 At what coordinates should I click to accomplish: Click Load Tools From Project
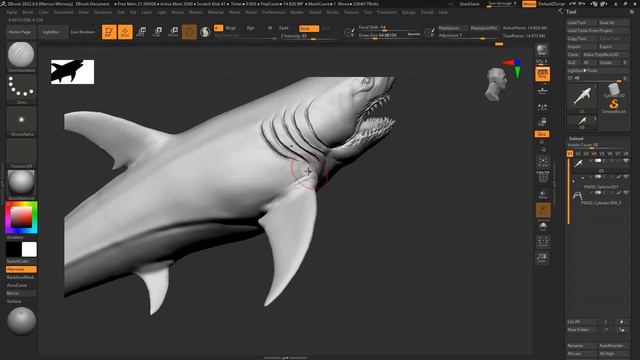coord(598,31)
